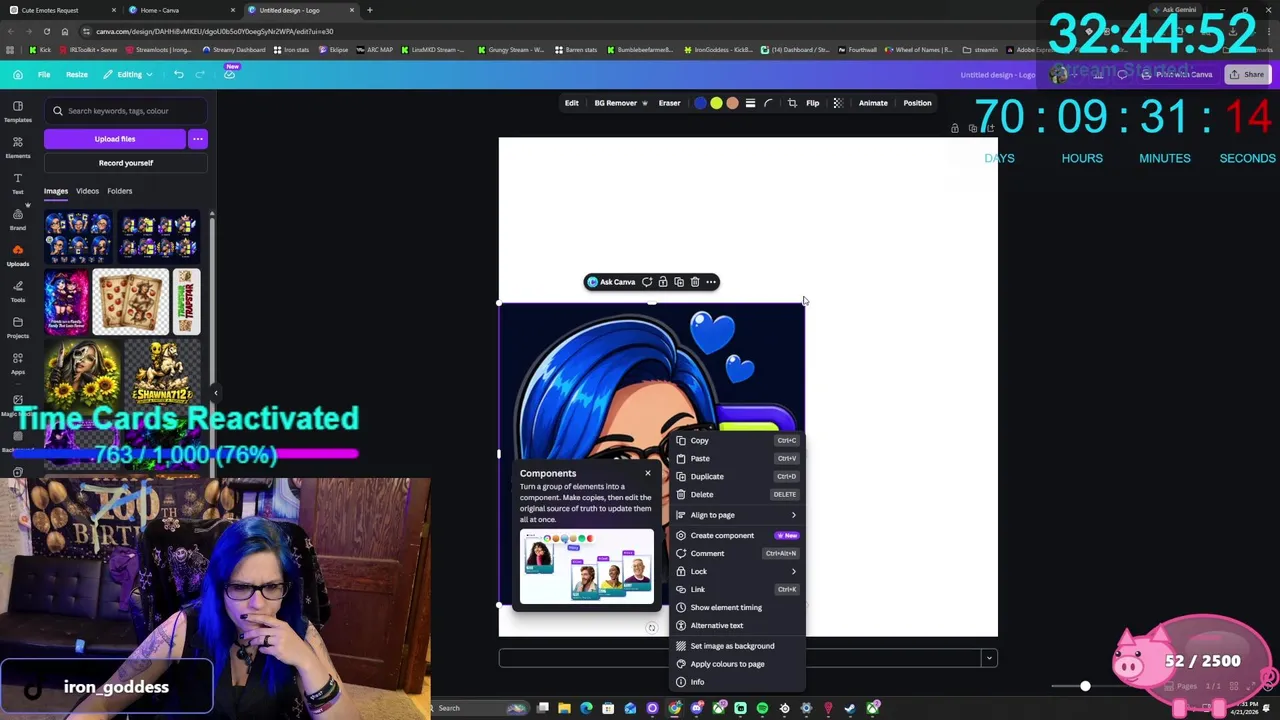This screenshot has width=1280, height=720.
Task: Click the Position button
Action: click(x=917, y=103)
